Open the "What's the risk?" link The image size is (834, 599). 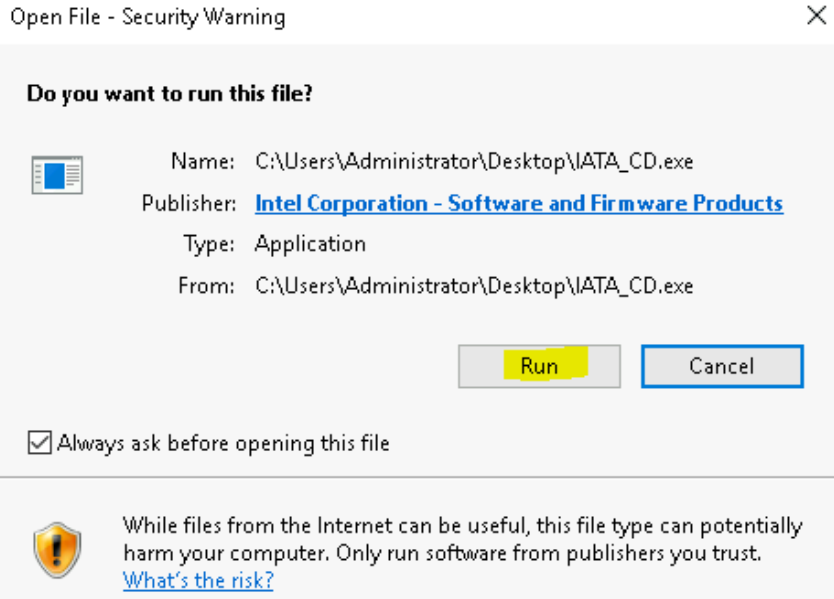click(x=198, y=580)
